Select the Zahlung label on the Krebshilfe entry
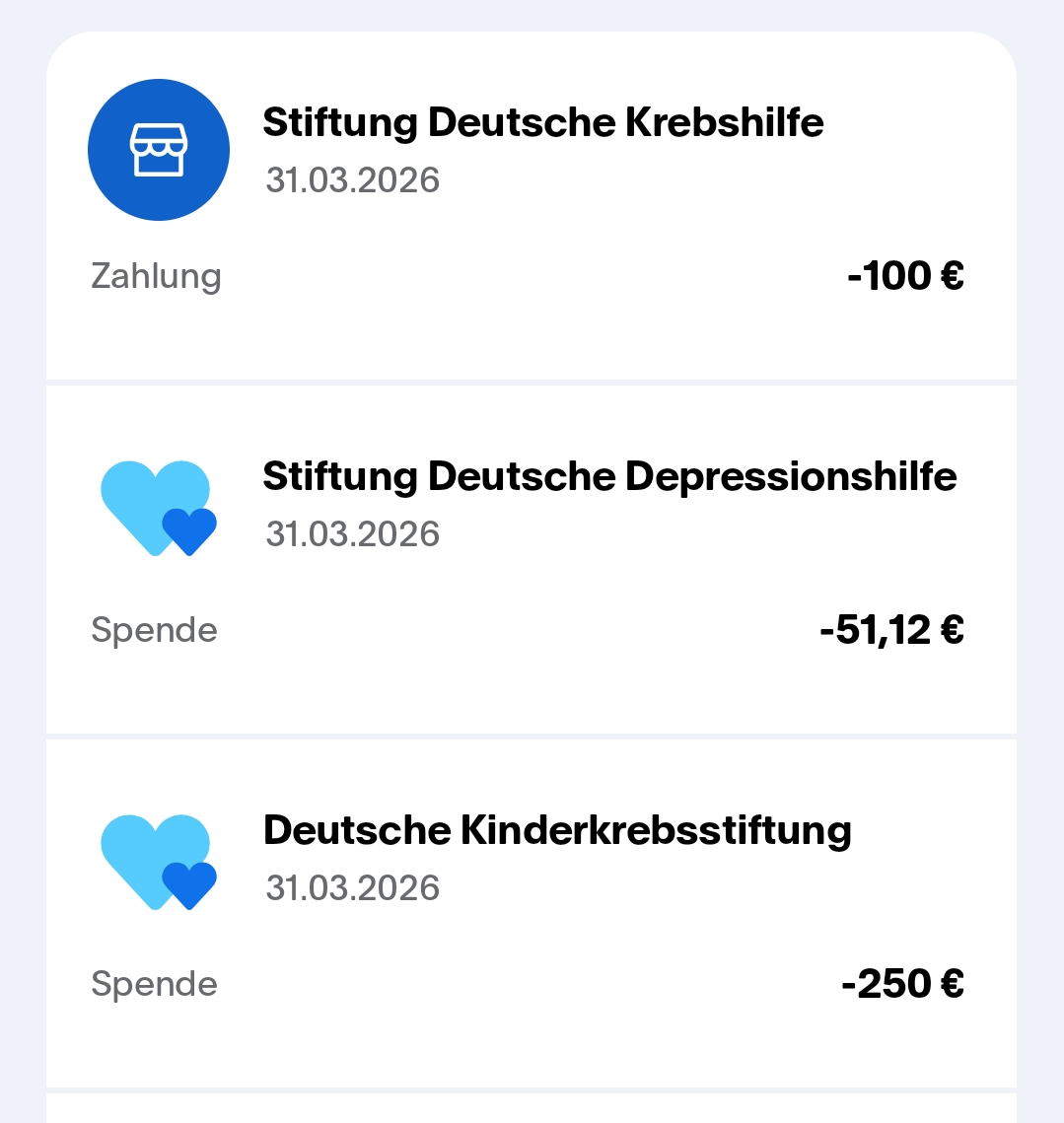The height and width of the screenshot is (1123, 1064). pos(156,276)
